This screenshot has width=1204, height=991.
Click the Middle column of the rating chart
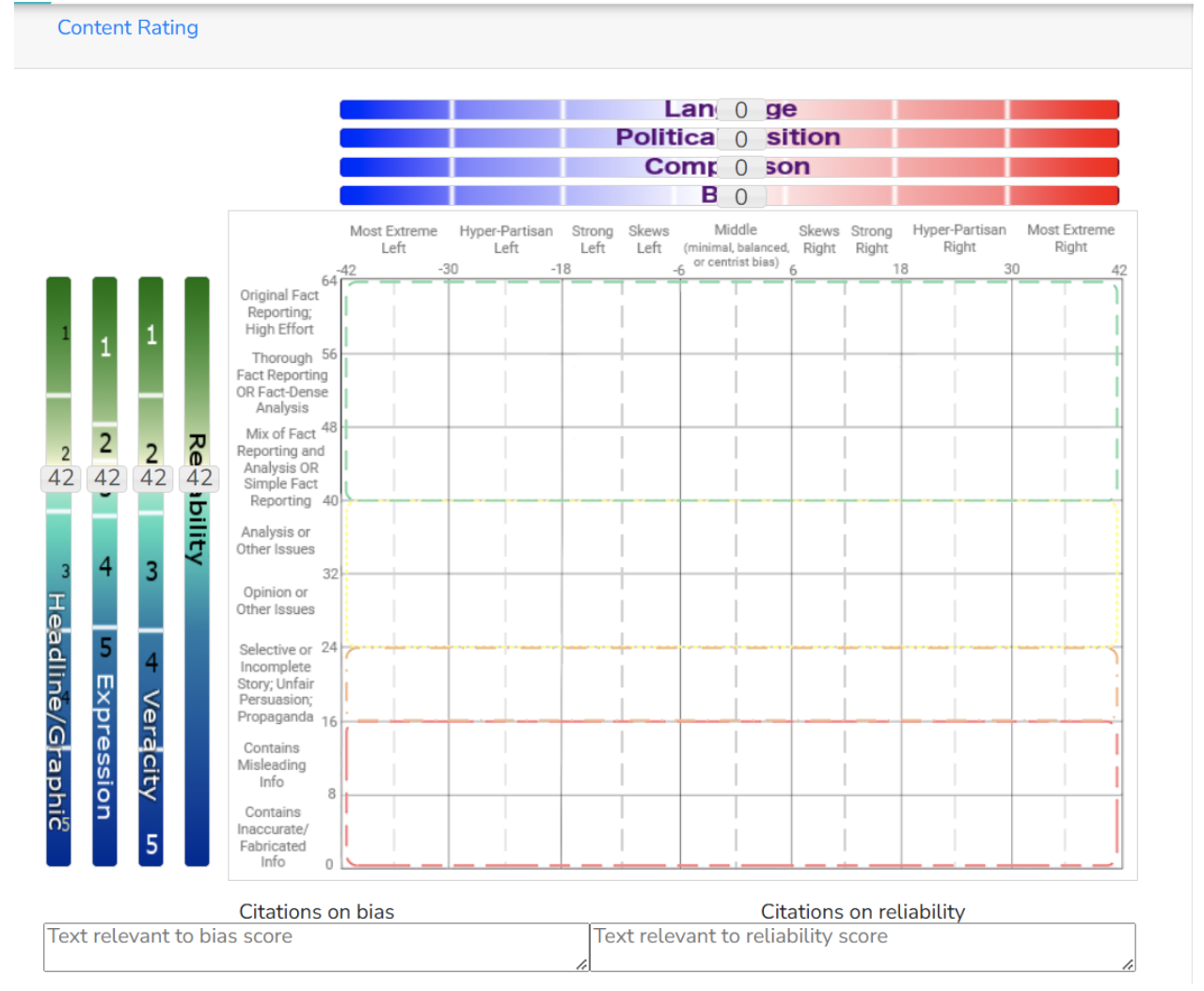pos(736,564)
